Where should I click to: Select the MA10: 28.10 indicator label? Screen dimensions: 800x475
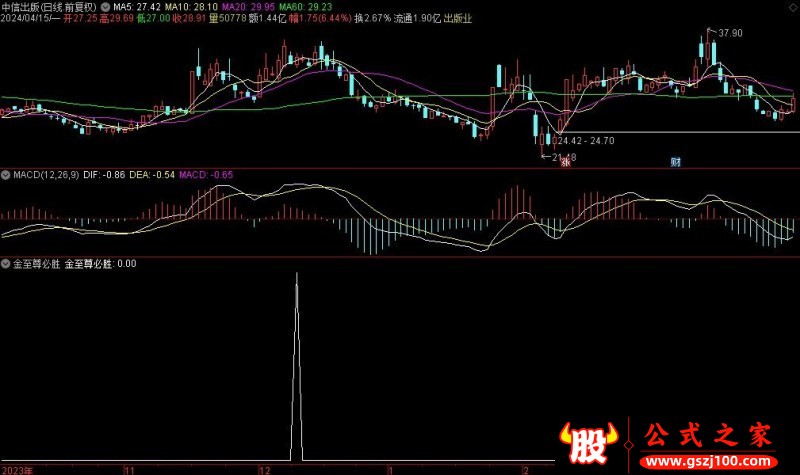tap(190, 7)
